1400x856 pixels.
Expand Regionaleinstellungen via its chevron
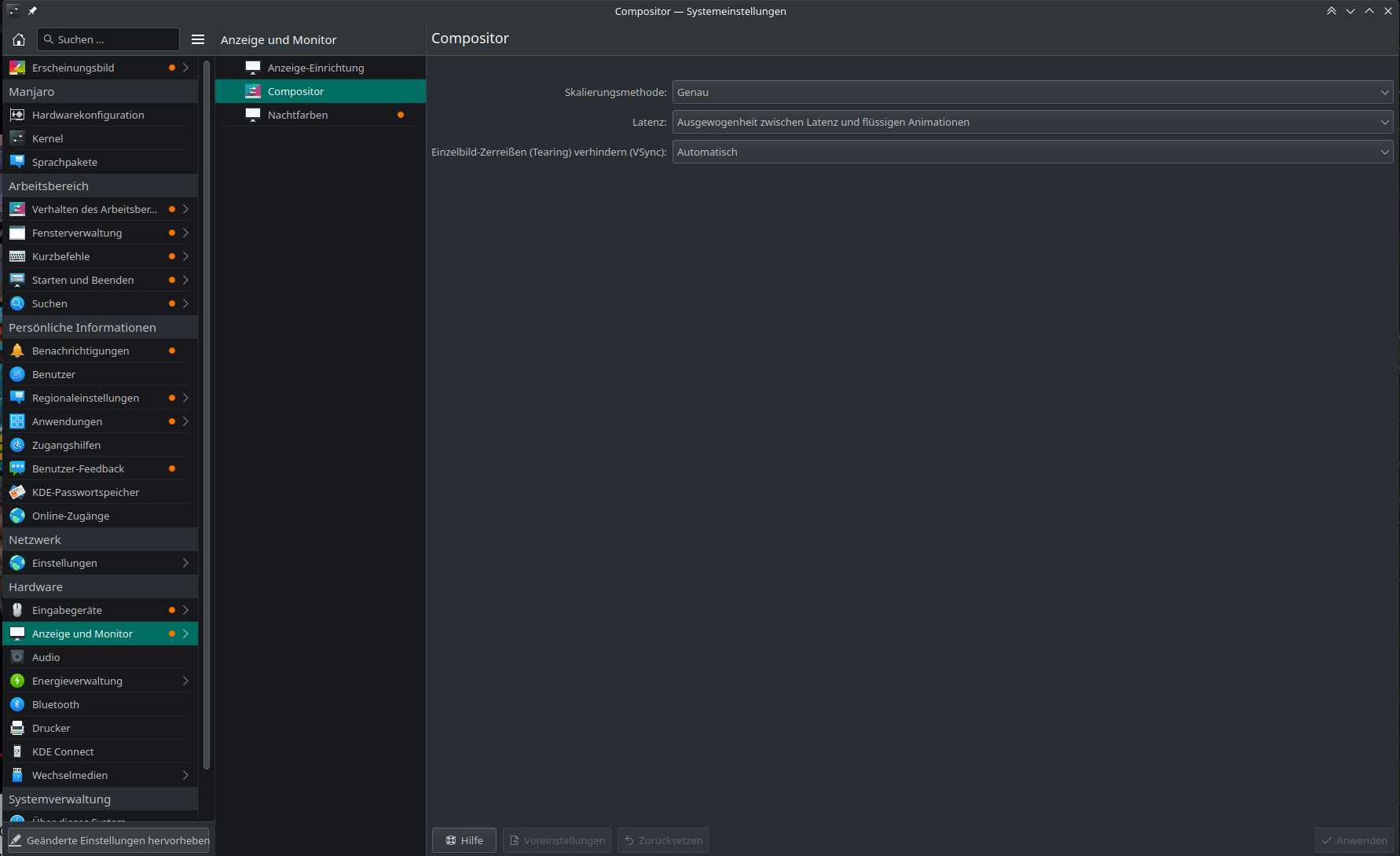(185, 398)
